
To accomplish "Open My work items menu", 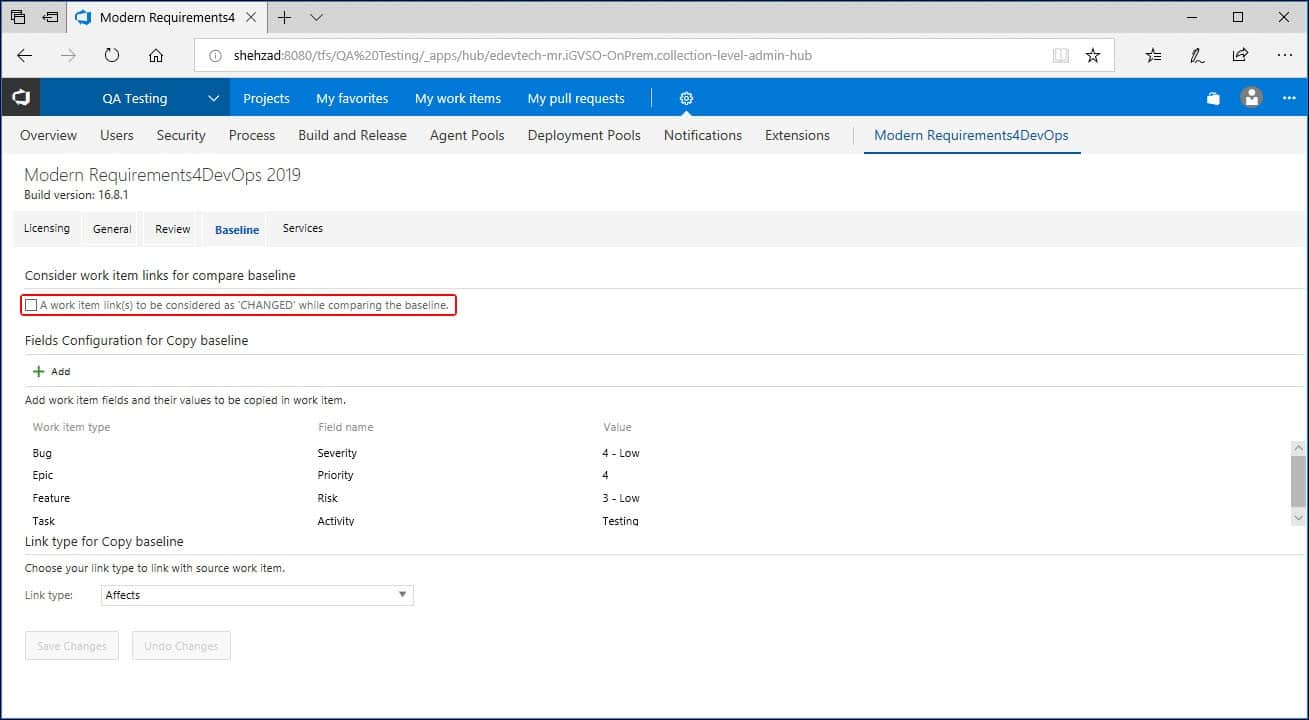I will (458, 98).
